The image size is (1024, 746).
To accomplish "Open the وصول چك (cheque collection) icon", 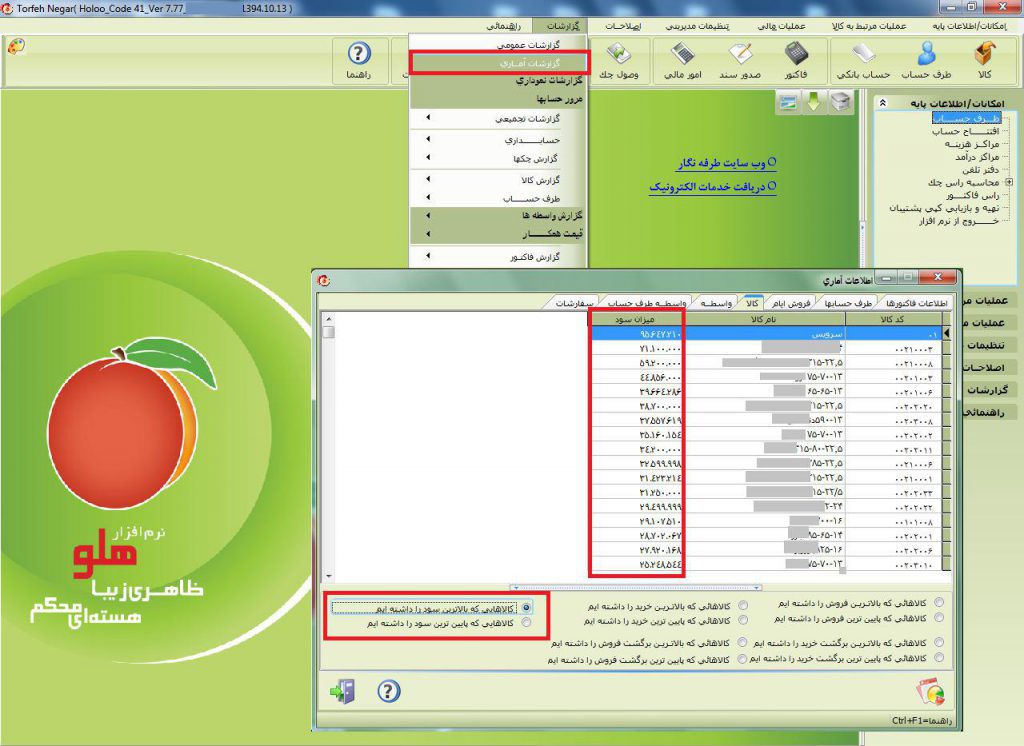I will click(618, 61).
